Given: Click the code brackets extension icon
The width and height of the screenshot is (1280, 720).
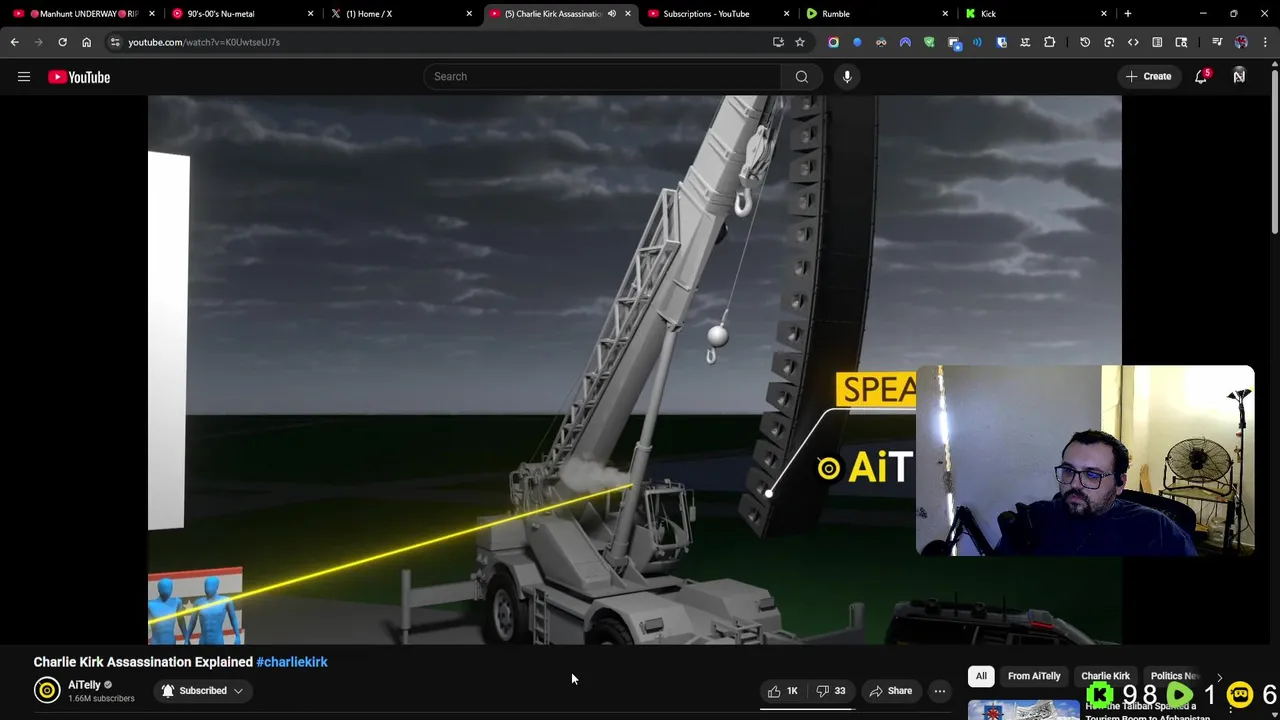Looking at the screenshot, I should pos(1133,42).
